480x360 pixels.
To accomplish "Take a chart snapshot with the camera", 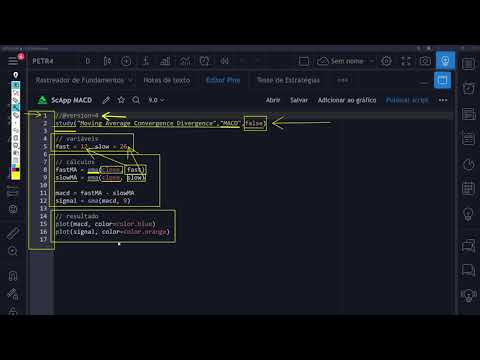I will point(425,61).
